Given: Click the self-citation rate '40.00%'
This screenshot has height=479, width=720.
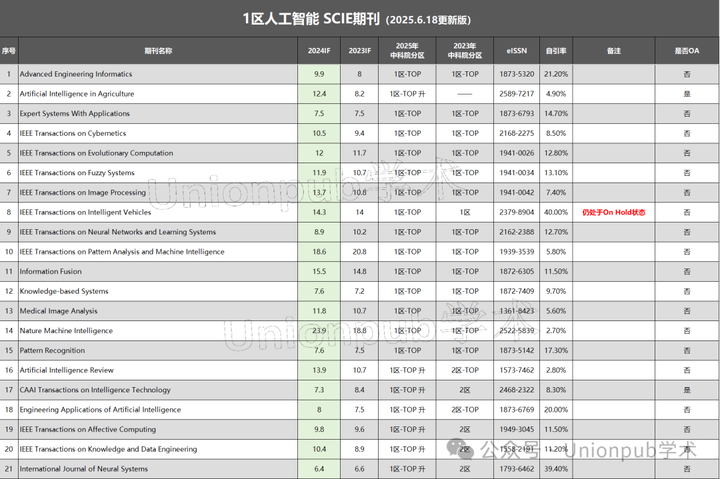Looking at the screenshot, I should (556, 212).
